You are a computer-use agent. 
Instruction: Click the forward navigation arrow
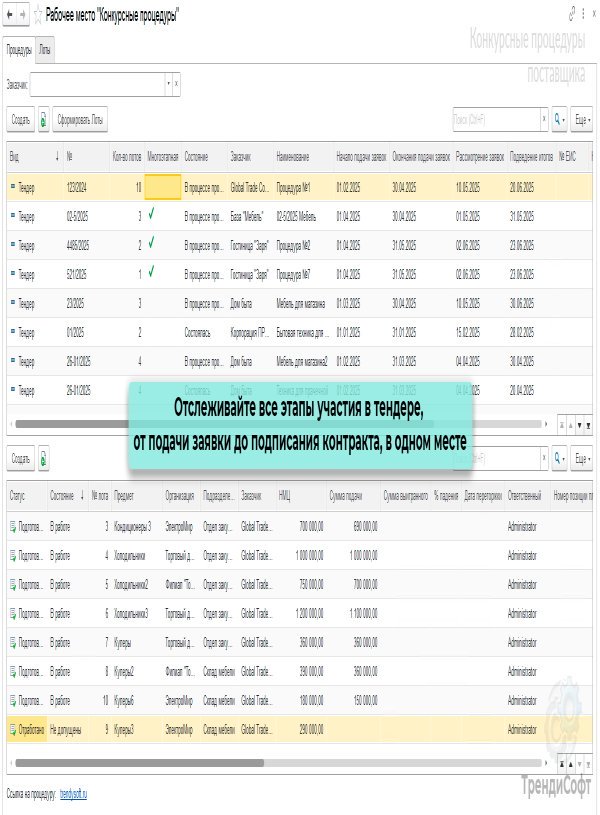point(23,16)
